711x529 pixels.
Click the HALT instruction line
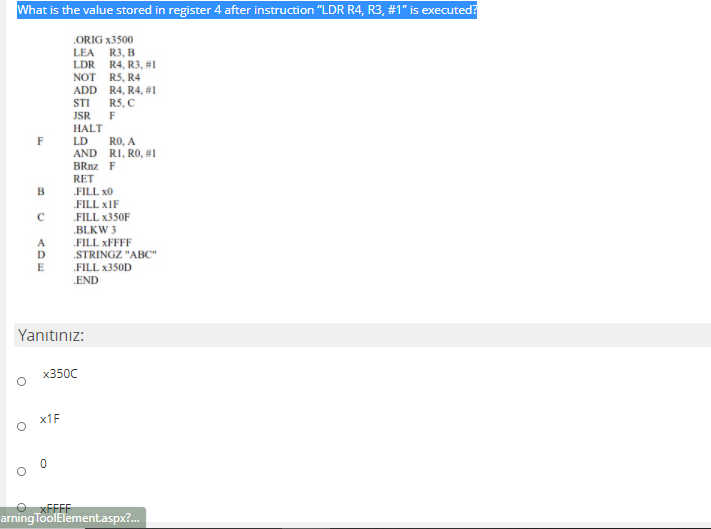(x=88, y=128)
